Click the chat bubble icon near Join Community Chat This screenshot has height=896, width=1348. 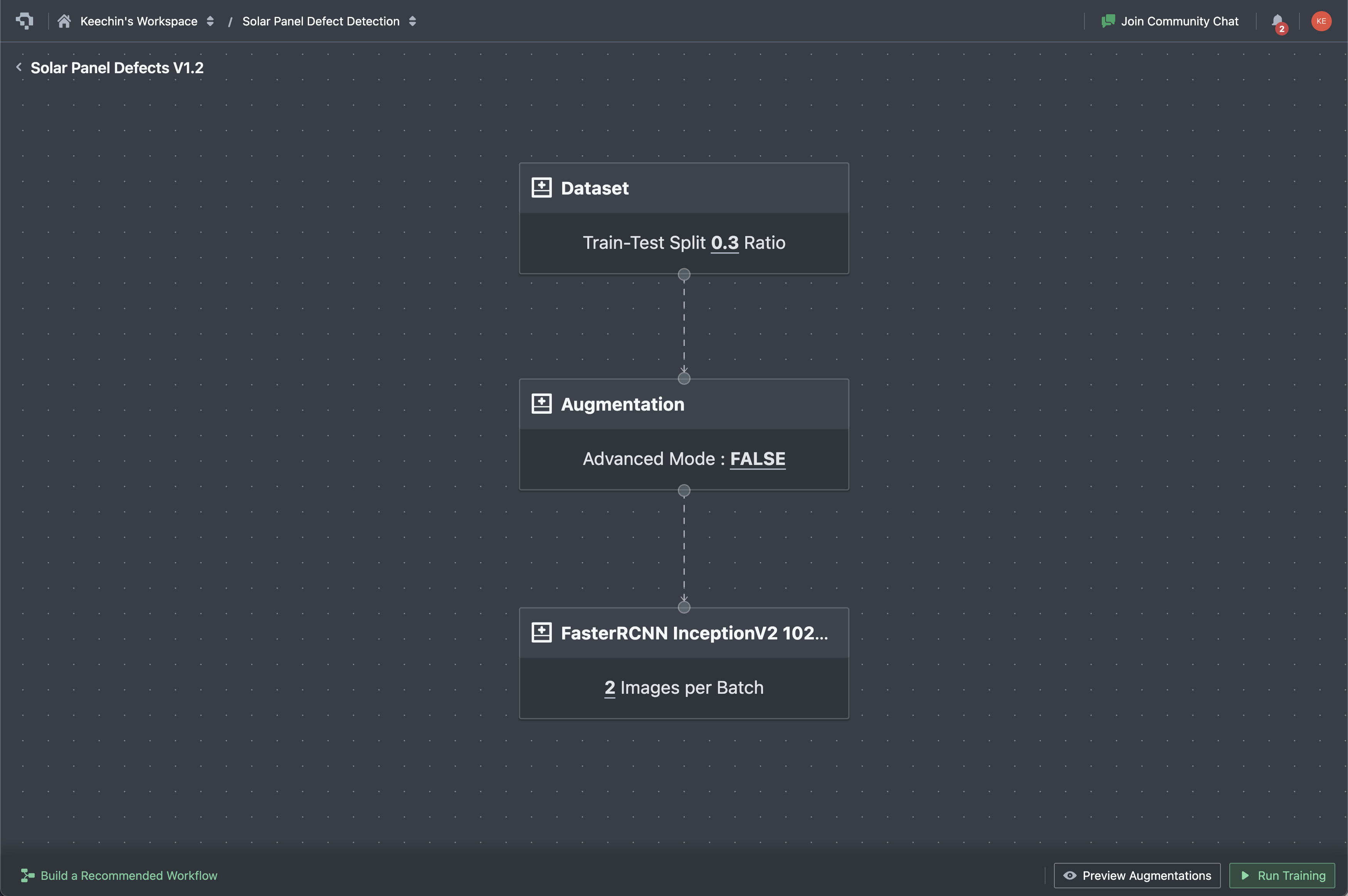[1108, 20]
